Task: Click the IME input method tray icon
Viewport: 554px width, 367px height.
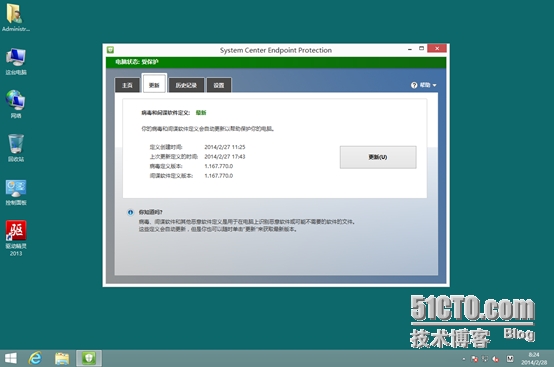Action: 510,359
